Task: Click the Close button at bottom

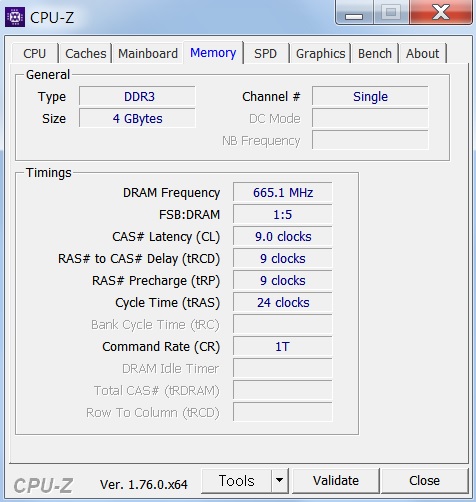Action: click(x=425, y=480)
